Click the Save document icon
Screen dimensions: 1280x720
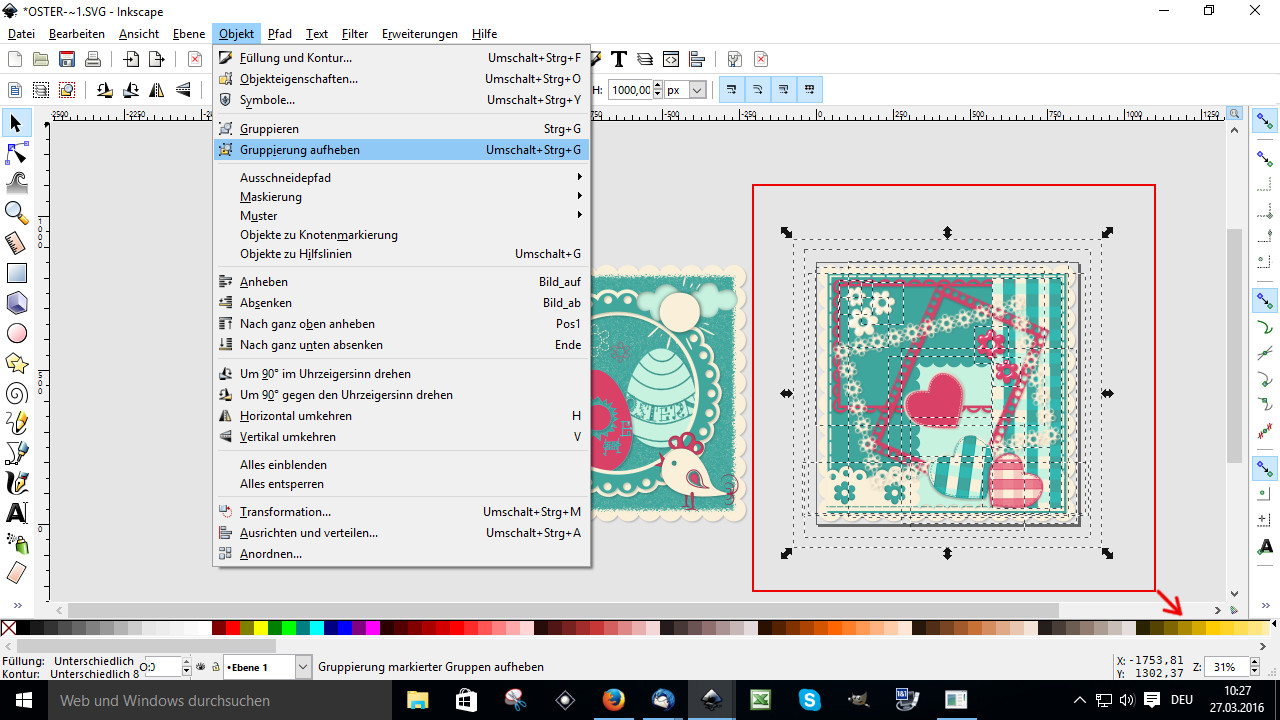coord(67,59)
